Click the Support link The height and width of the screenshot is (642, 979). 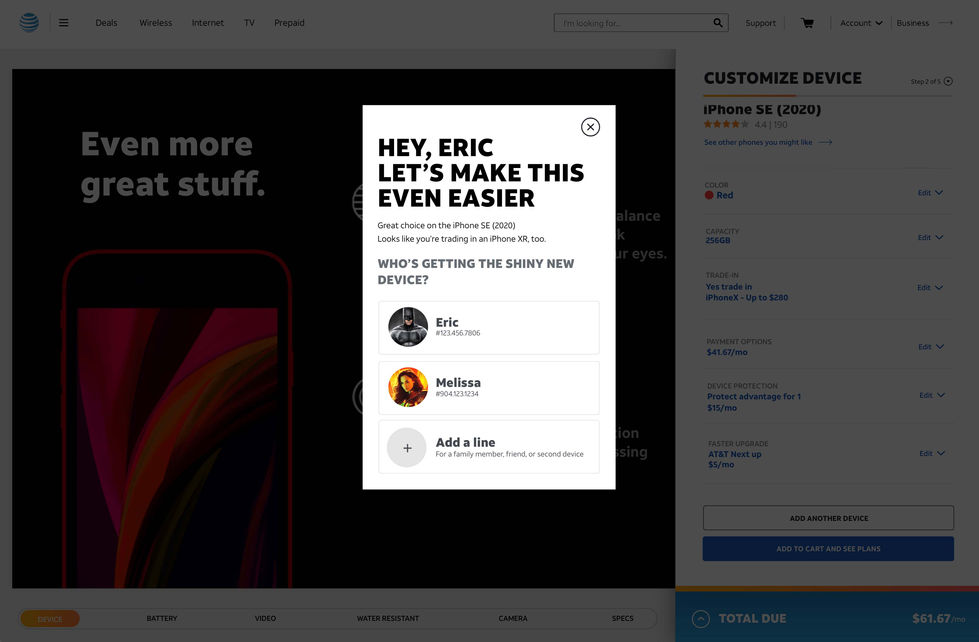click(x=760, y=23)
